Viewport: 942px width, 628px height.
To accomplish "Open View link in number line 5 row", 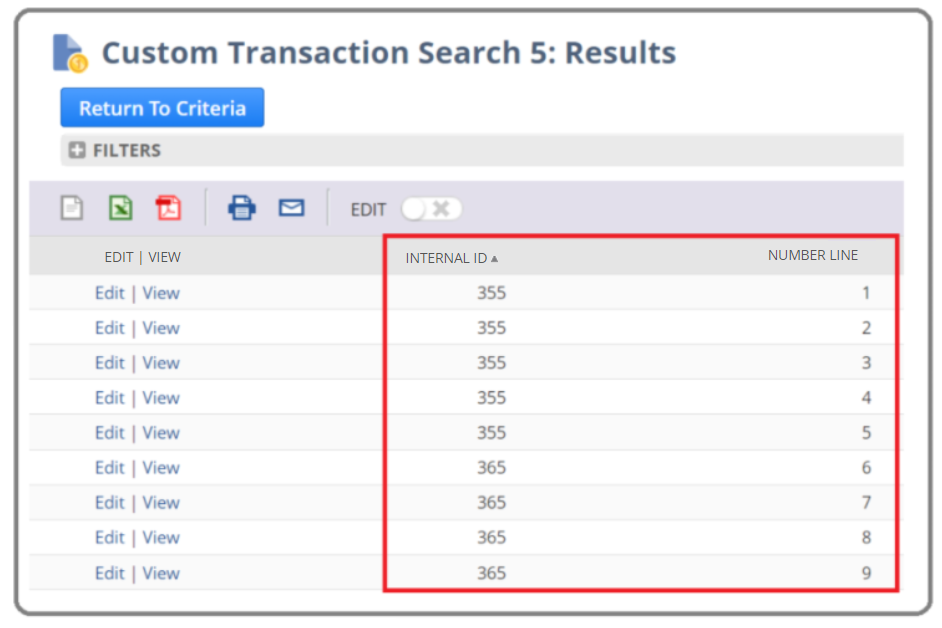I will point(161,432).
